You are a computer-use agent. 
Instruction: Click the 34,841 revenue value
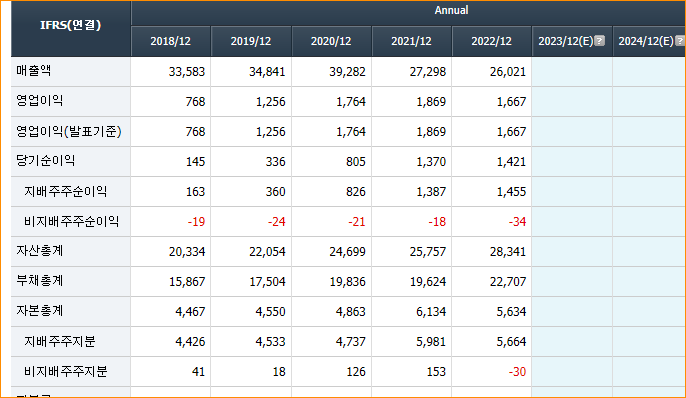(x=267, y=72)
